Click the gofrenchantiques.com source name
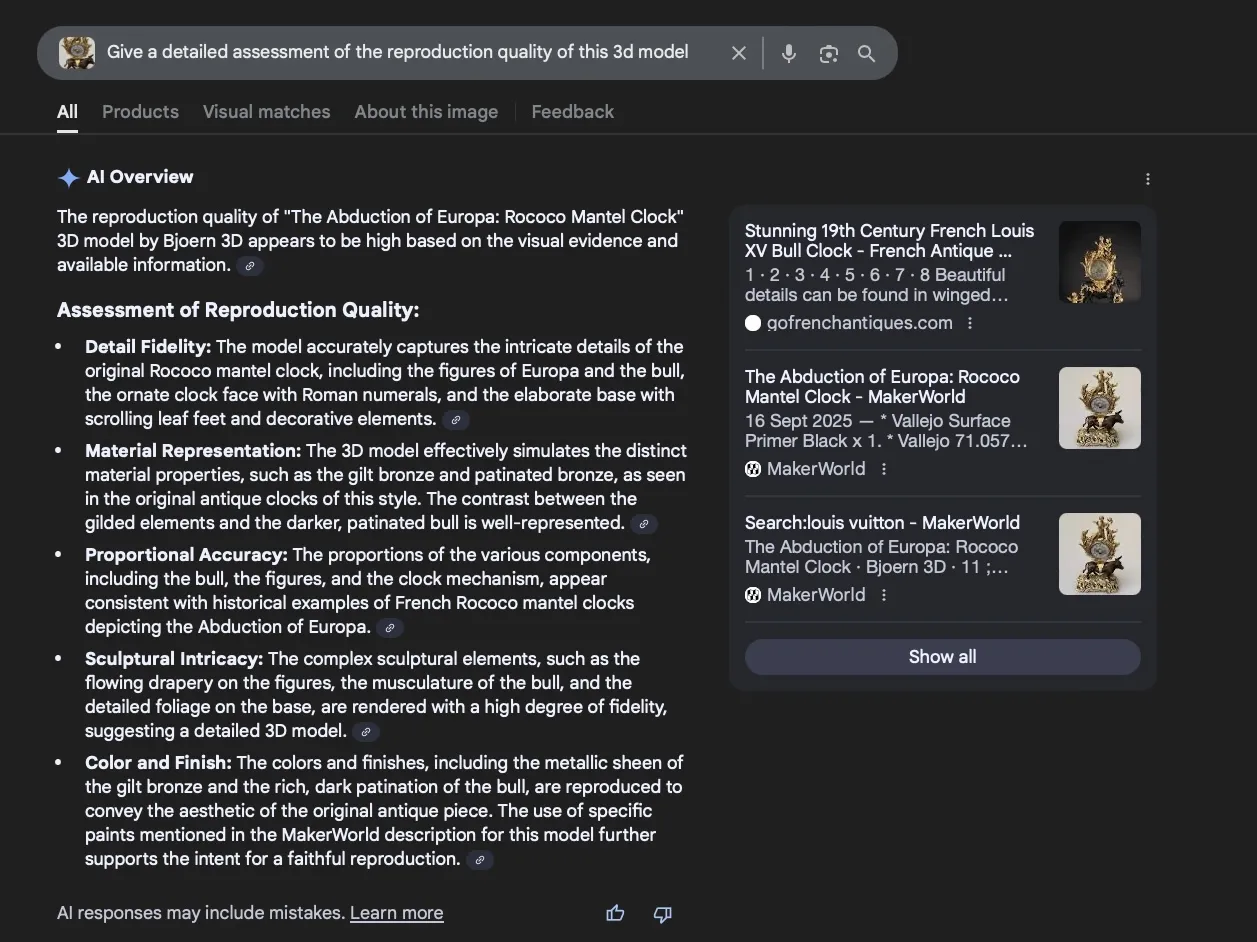The image size is (1257, 942). tap(859, 323)
